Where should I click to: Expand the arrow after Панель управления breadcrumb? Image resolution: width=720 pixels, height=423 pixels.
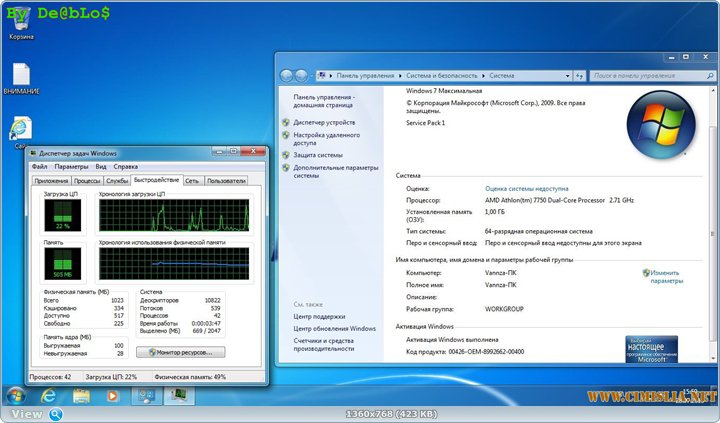coord(400,76)
